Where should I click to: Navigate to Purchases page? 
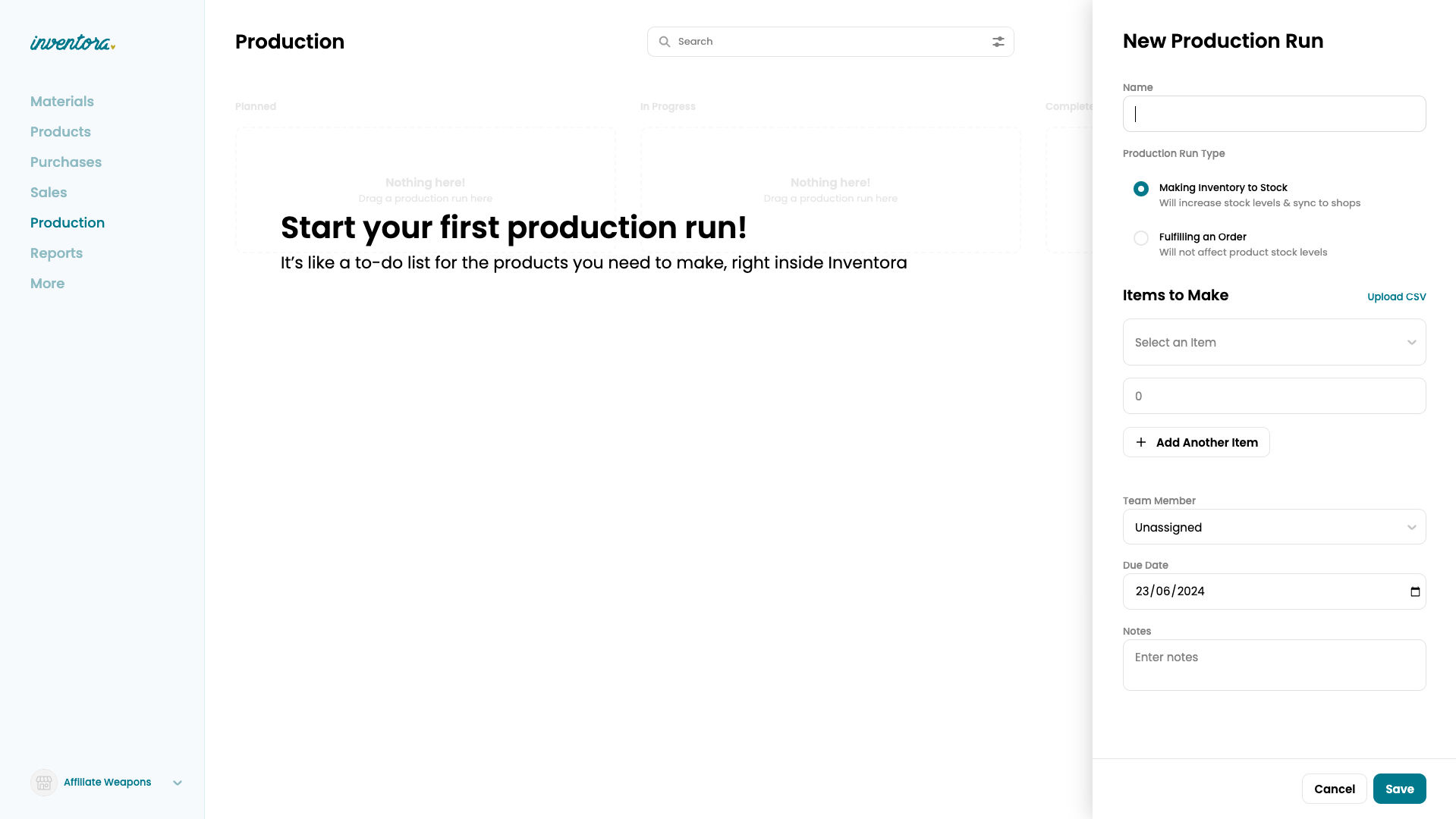pos(66,162)
